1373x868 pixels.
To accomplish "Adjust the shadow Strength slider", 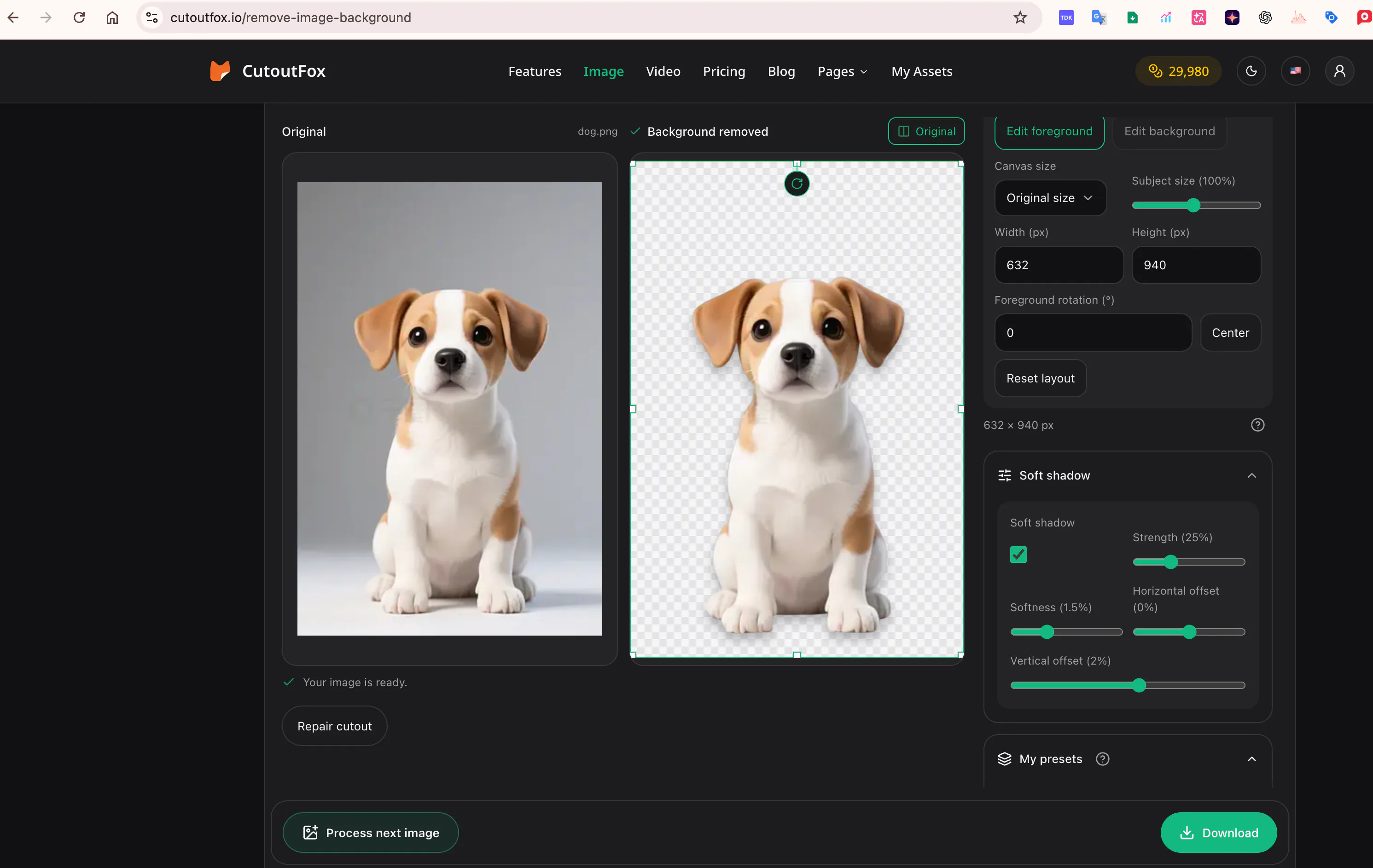I will coord(1188,562).
